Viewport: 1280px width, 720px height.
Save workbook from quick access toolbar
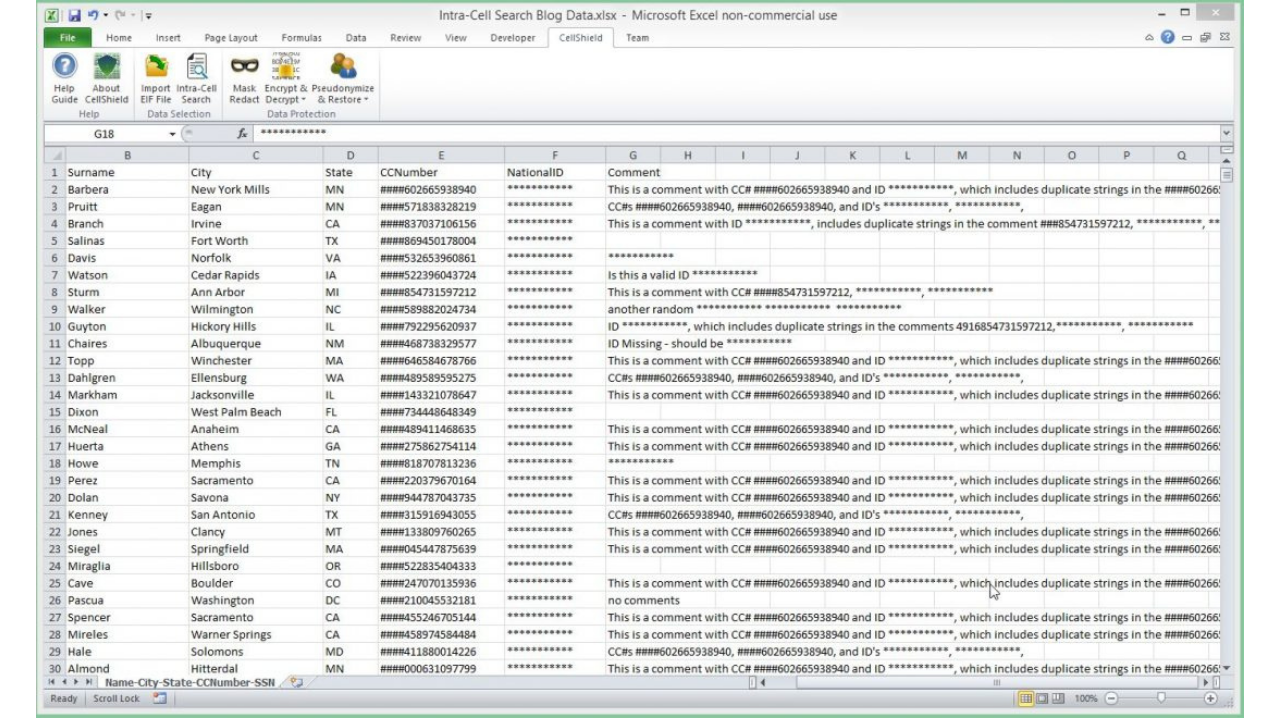pyautogui.click(x=75, y=15)
